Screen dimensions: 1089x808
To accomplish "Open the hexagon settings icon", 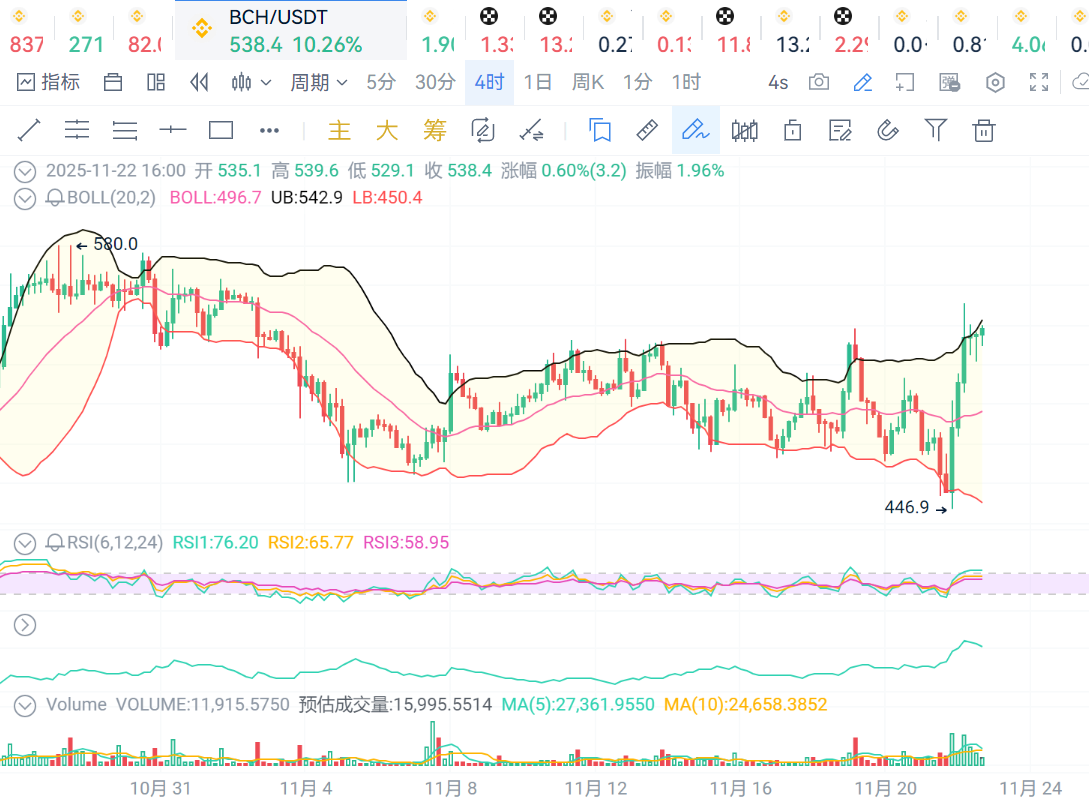I will click(995, 82).
